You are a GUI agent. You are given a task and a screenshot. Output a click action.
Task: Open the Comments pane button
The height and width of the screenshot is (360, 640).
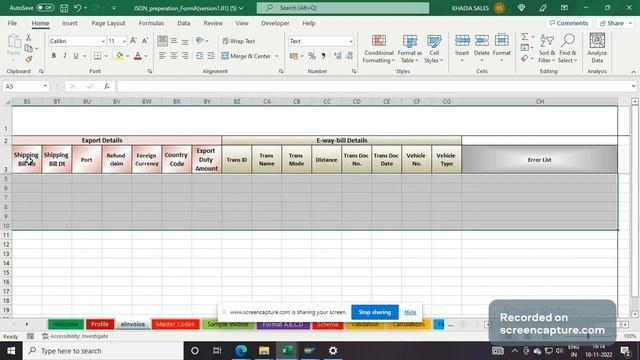(569, 23)
